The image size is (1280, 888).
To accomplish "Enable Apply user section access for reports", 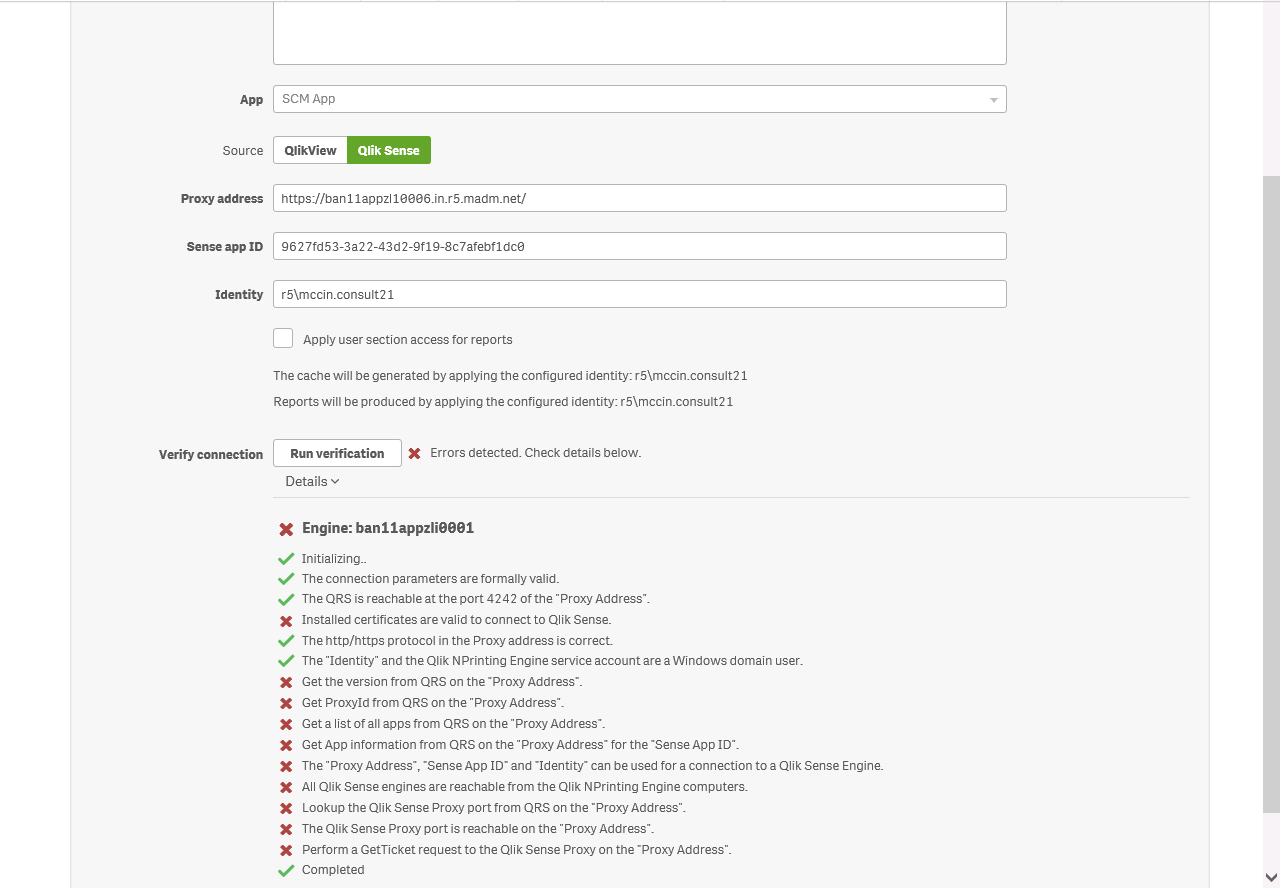I will (x=283, y=338).
